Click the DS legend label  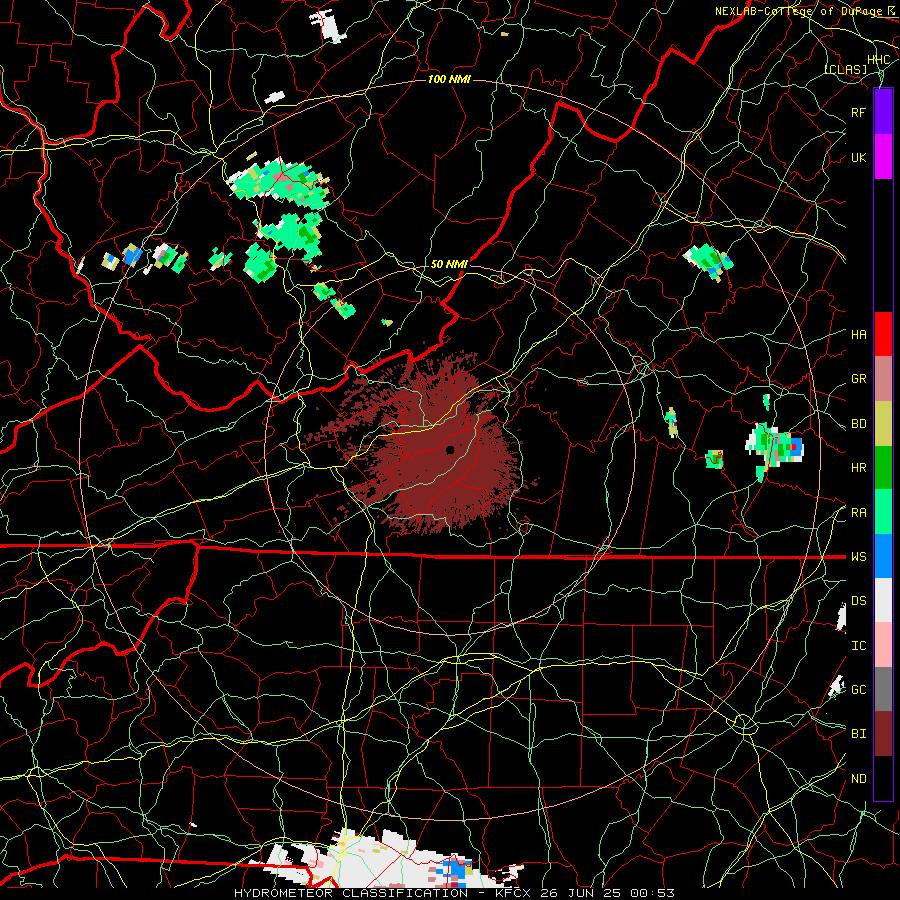tap(858, 601)
